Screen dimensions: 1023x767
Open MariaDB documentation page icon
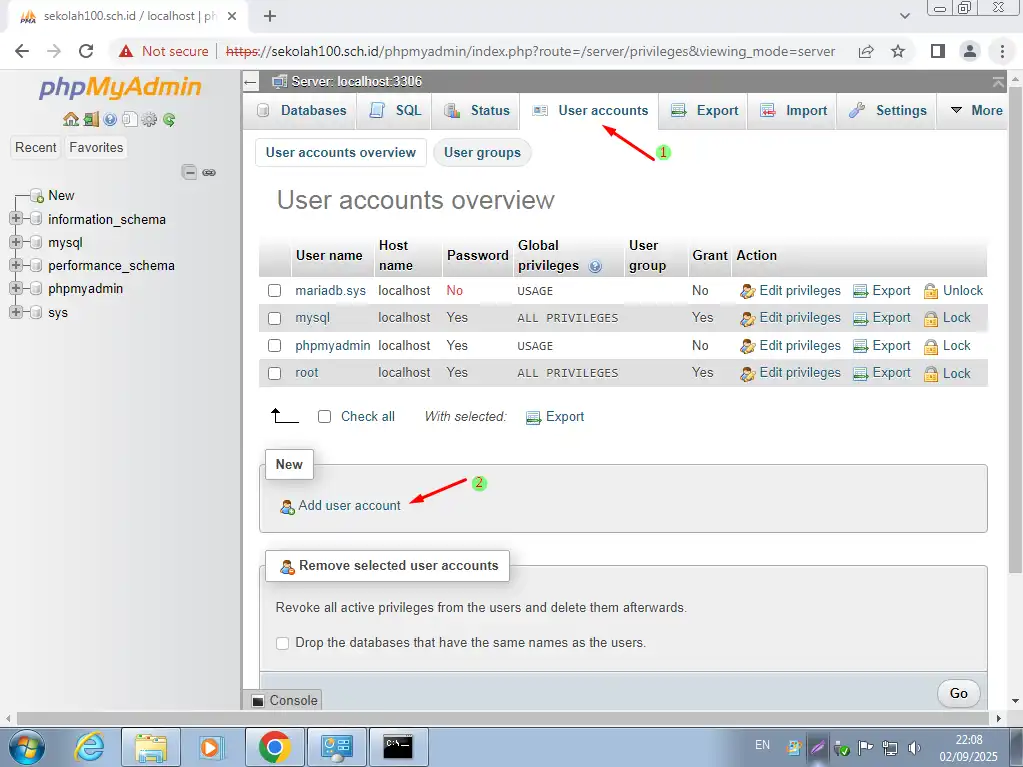(129, 119)
